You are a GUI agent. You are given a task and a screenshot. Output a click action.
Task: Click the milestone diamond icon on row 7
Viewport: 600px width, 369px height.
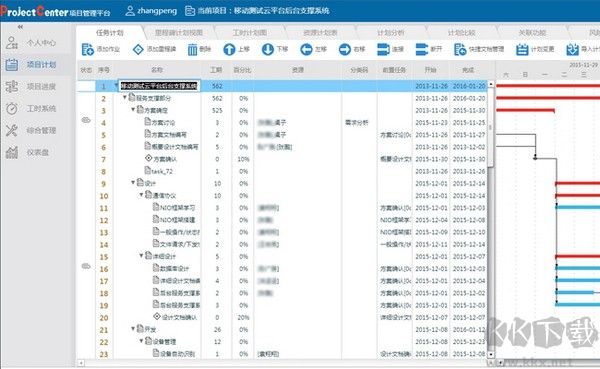[148, 158]
